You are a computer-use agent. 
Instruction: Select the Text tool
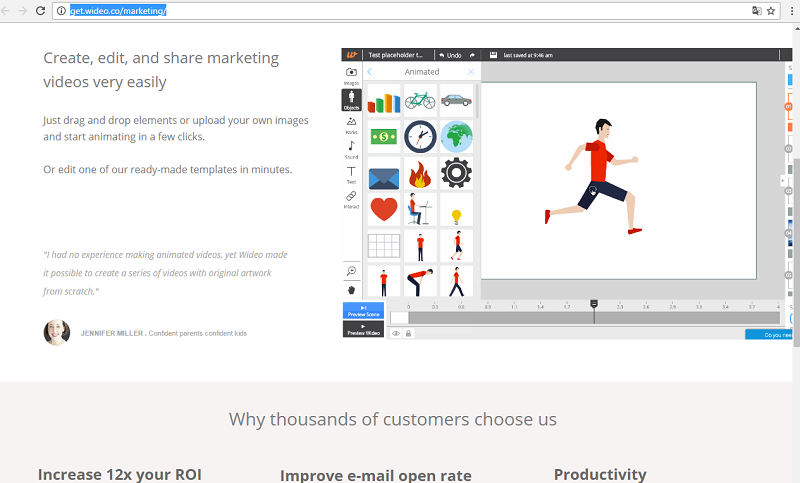pos(351,173)
